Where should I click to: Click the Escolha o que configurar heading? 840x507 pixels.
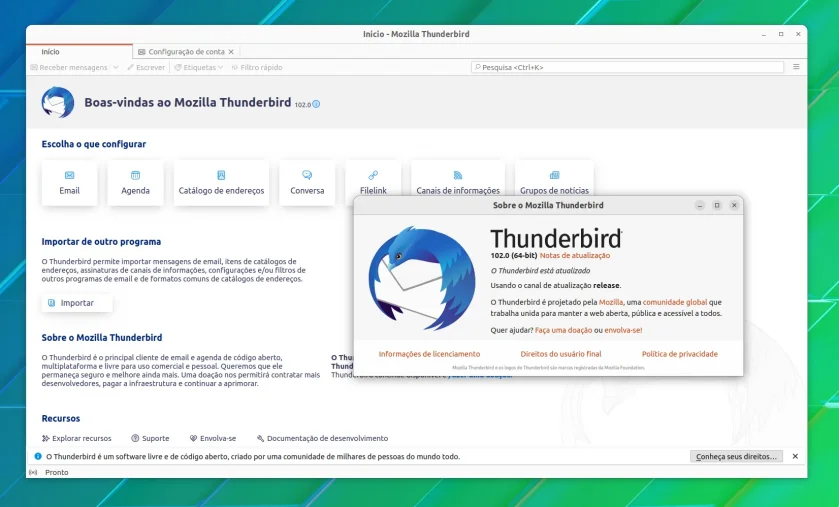94,144
